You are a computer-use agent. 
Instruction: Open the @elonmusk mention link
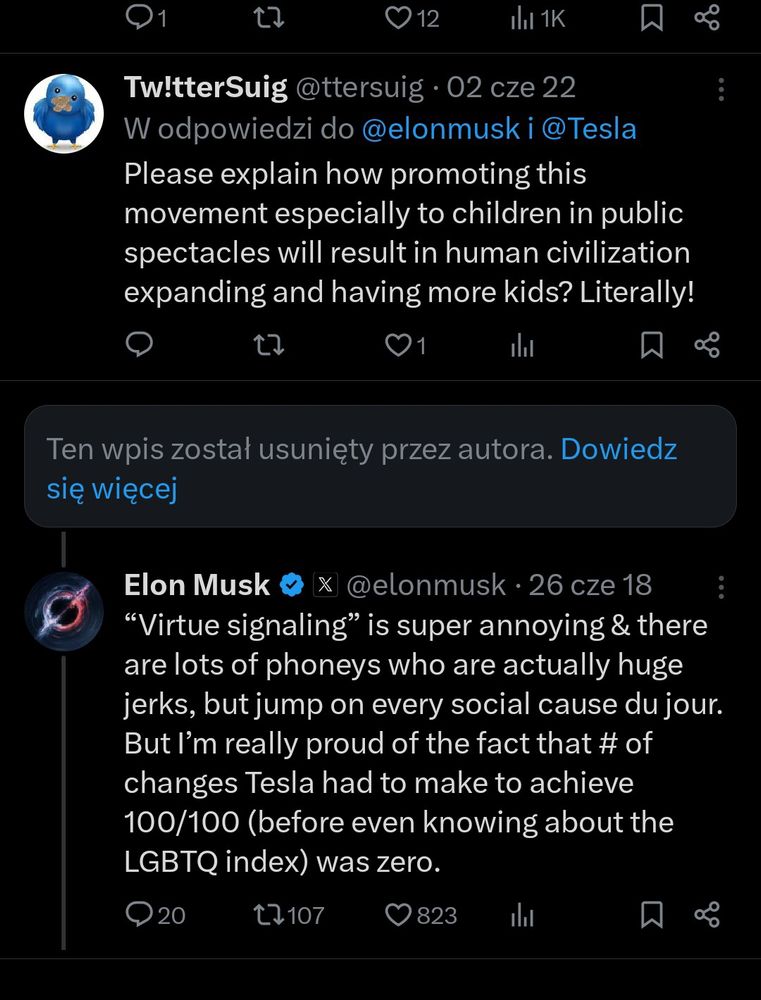(x=440, y=129)
